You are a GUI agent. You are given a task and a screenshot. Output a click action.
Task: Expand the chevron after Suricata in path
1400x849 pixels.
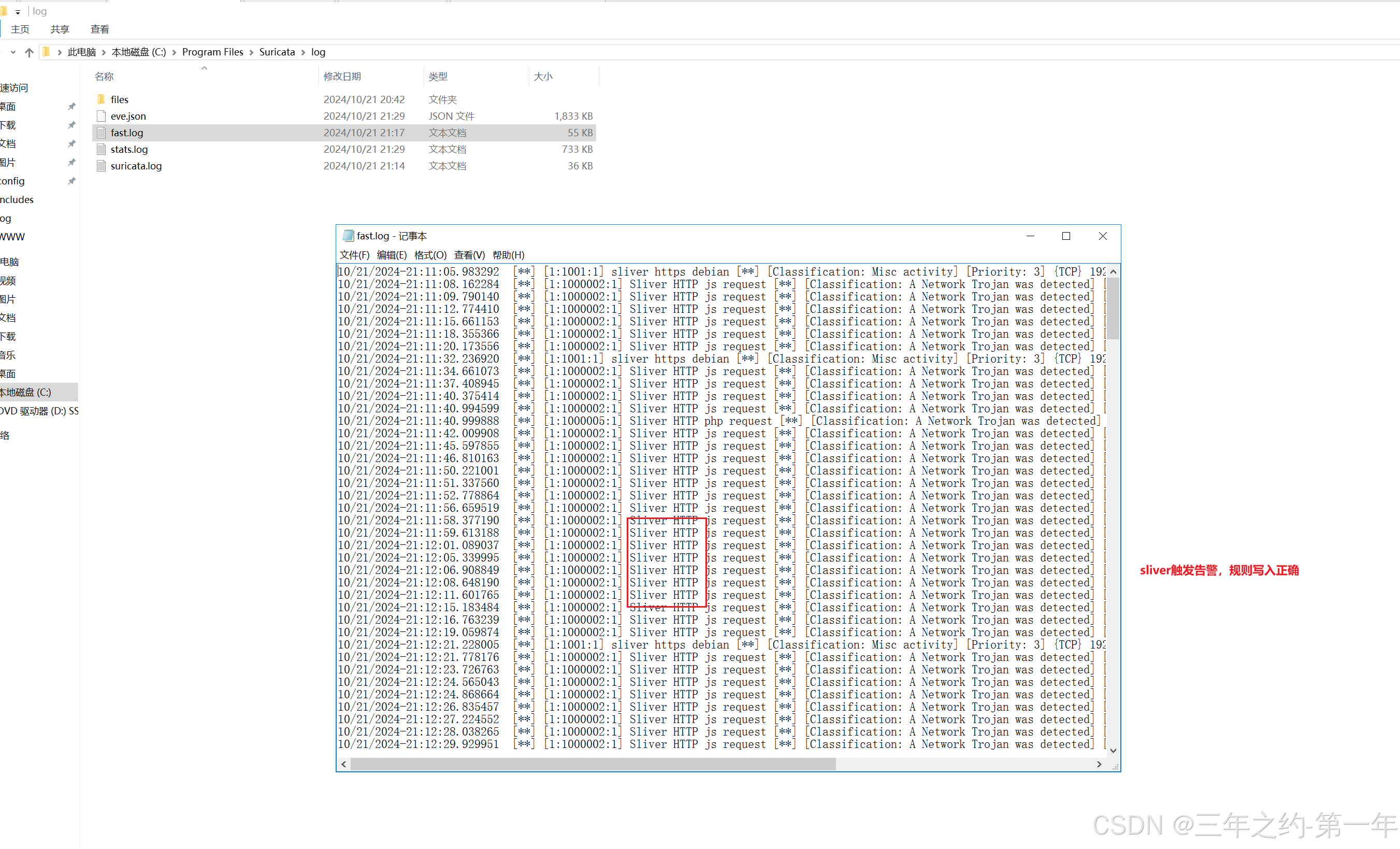[x=304, y=52]
